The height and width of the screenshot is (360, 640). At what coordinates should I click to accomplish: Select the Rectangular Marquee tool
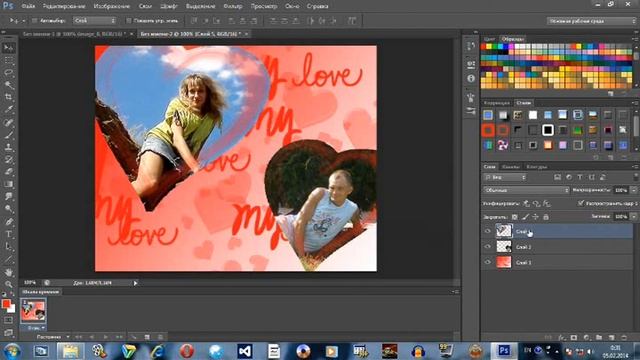tap(9, 60)
